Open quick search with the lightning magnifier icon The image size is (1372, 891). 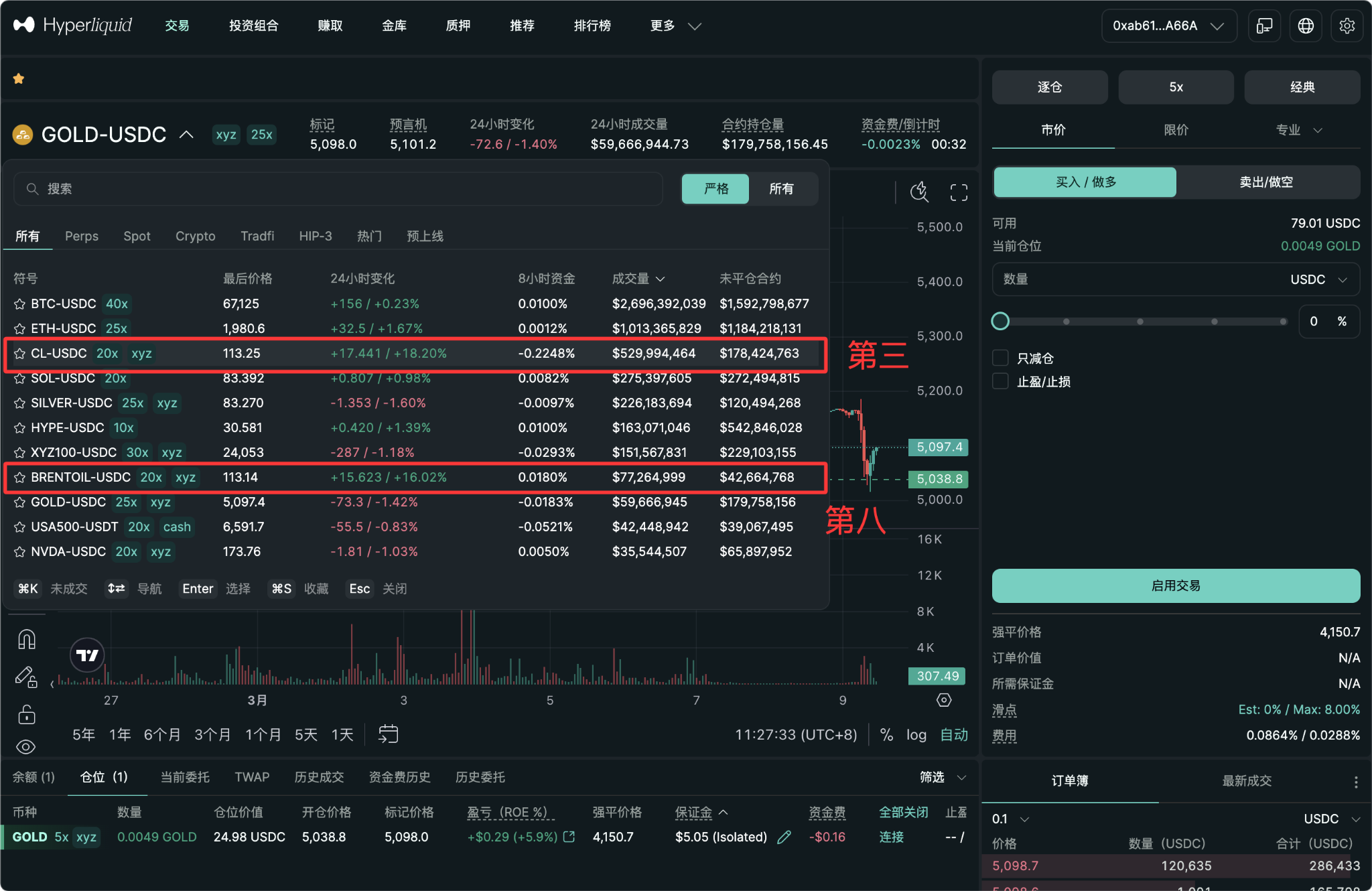click(919, 192)
